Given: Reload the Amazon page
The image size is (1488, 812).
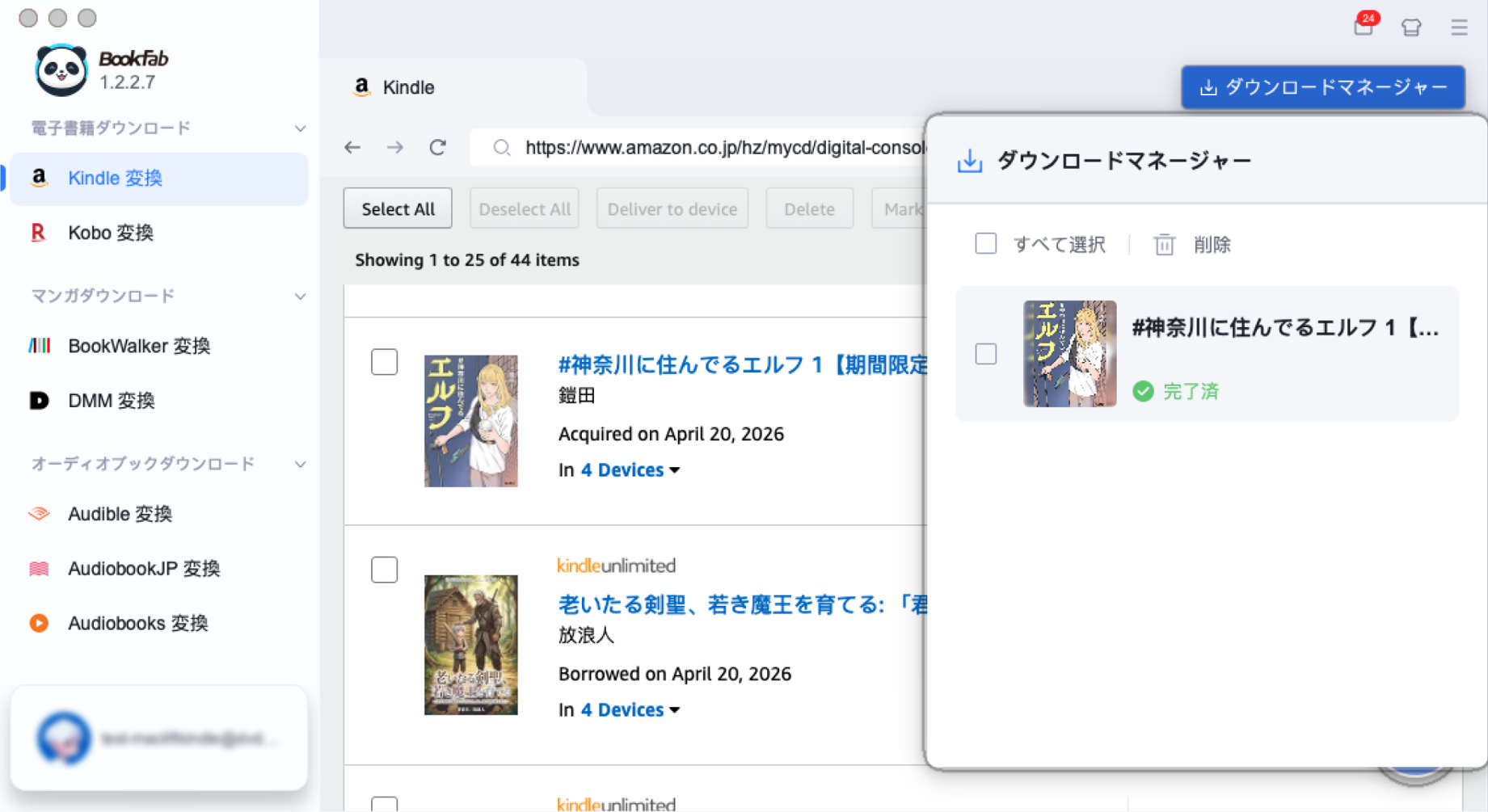Looking at the screenshot, I should 438,147.
